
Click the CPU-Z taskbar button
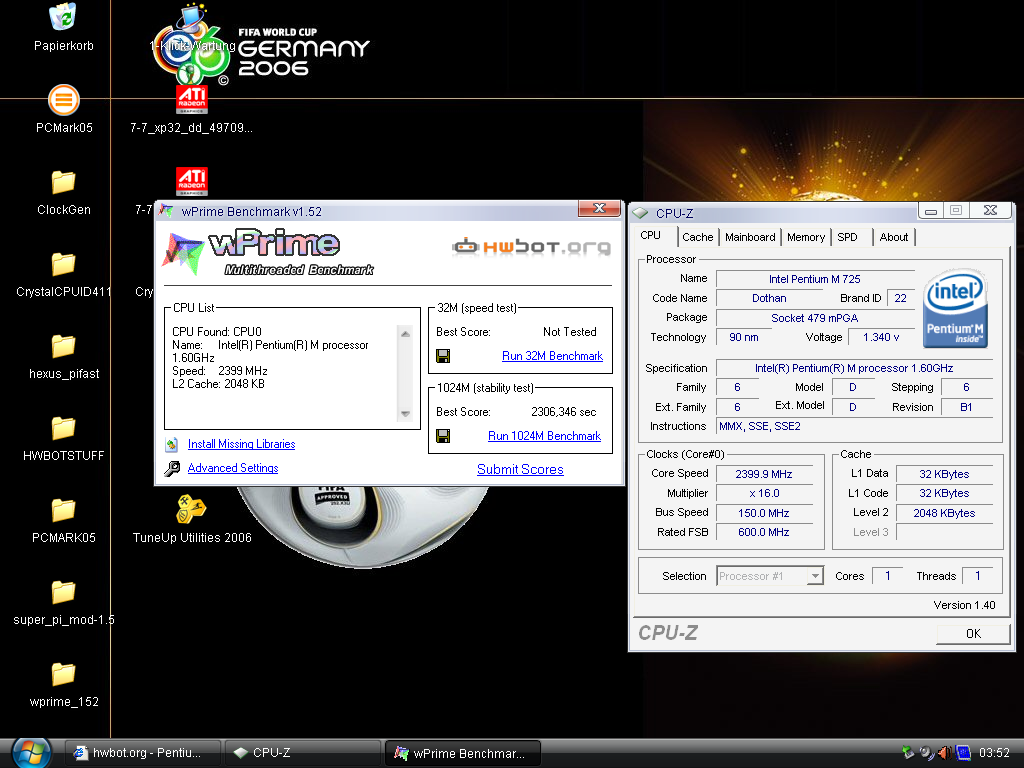click(302, 753)
